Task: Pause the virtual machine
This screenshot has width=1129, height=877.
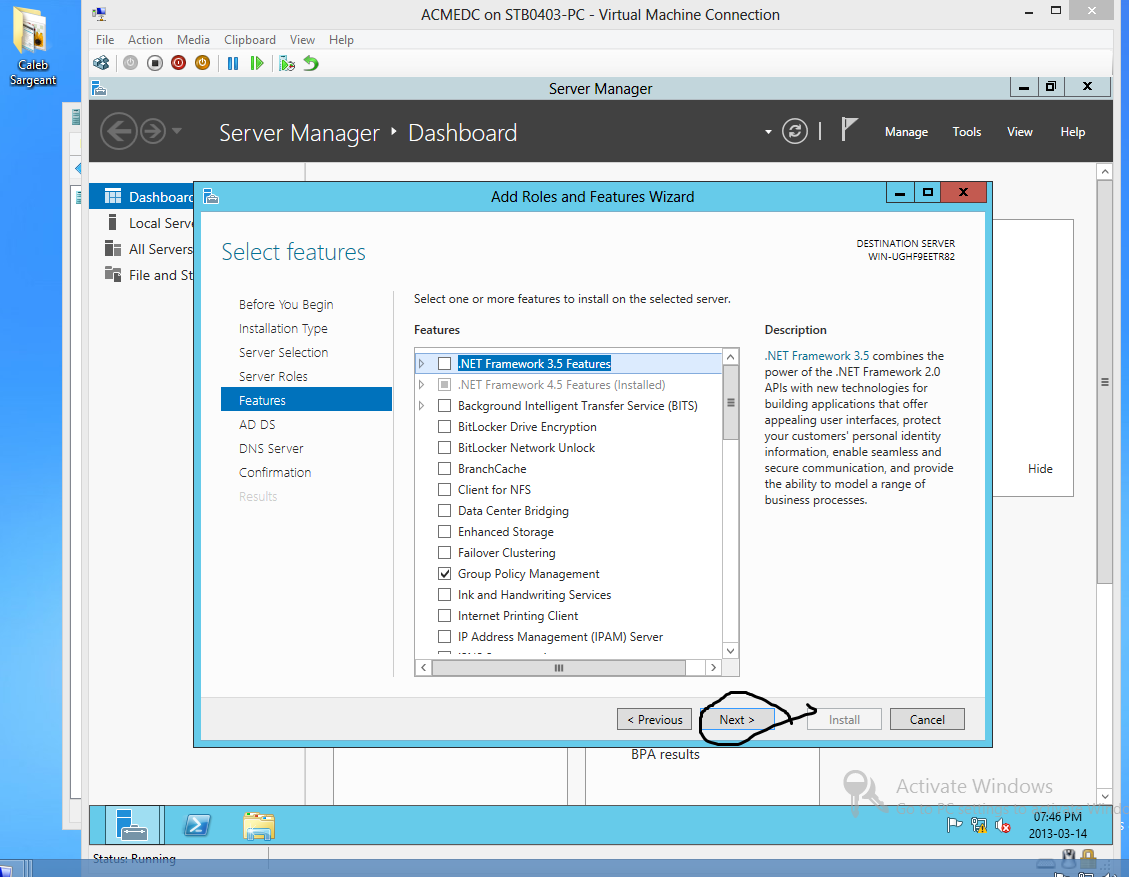Action: coord(233,63)
